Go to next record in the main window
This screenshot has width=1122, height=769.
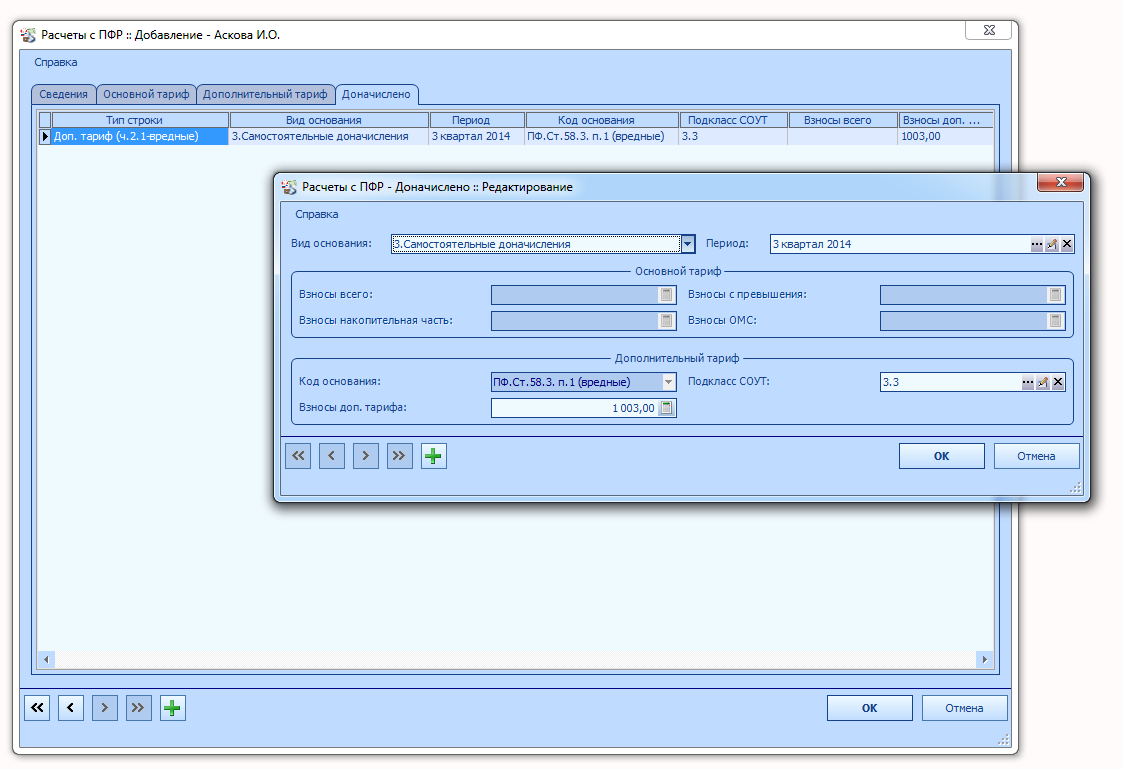pyautogui.click(x=104, y=708)
